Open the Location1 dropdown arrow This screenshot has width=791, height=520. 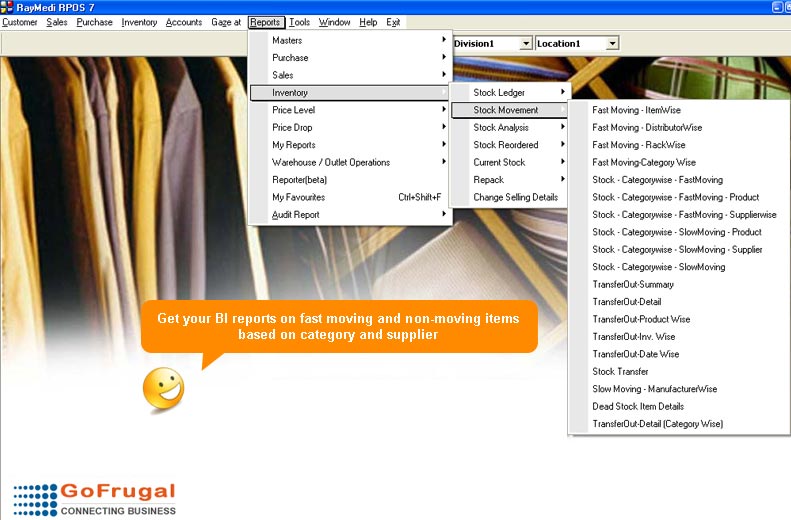pyautogui.click(x=612, y=44)
